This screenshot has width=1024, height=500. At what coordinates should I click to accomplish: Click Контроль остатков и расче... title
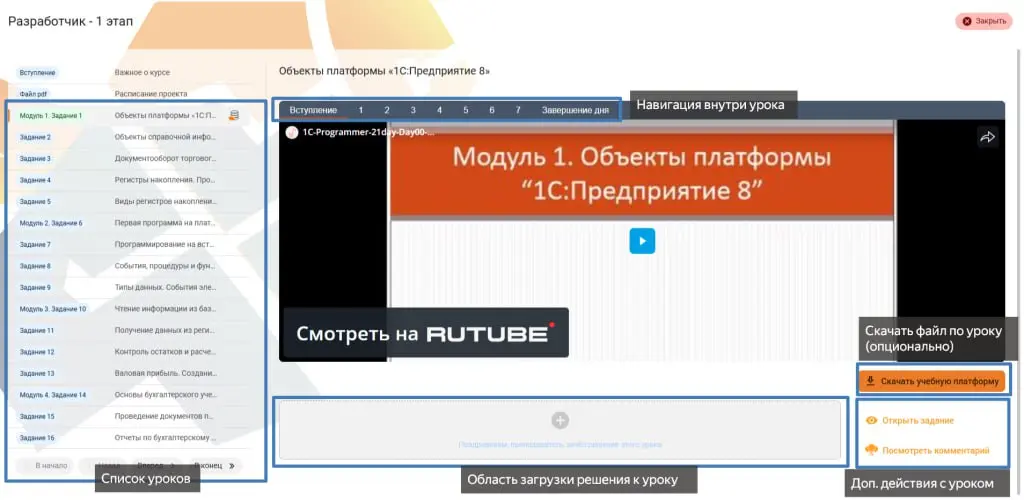(165, 352)
